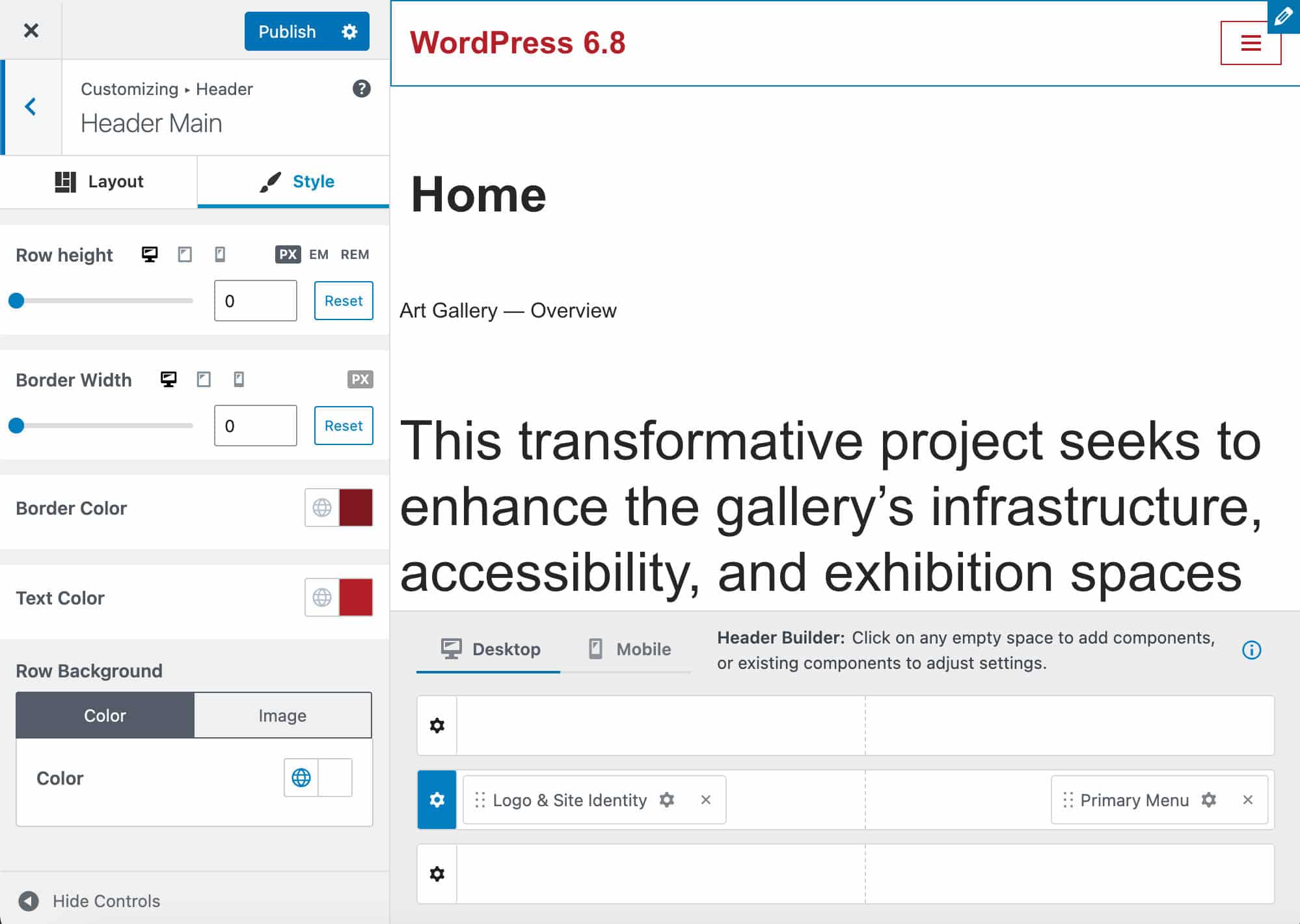The height and width of the screenshot is (924, 1300).
Task: Click the edit pencil icon in preview
Action: tap(1283, 17)
